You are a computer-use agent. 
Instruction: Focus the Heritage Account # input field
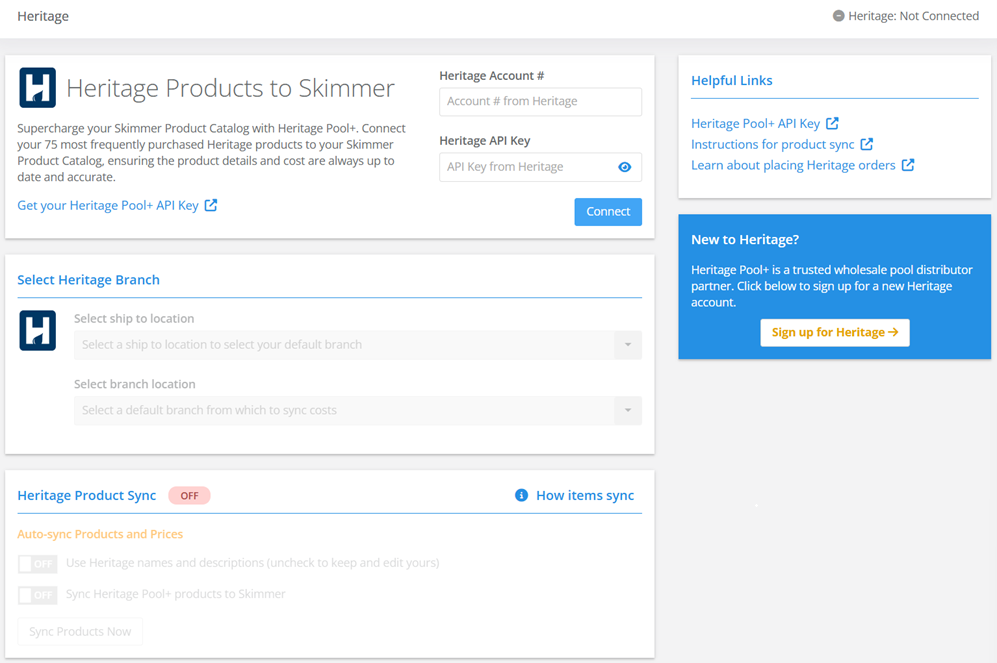point(540,102)
